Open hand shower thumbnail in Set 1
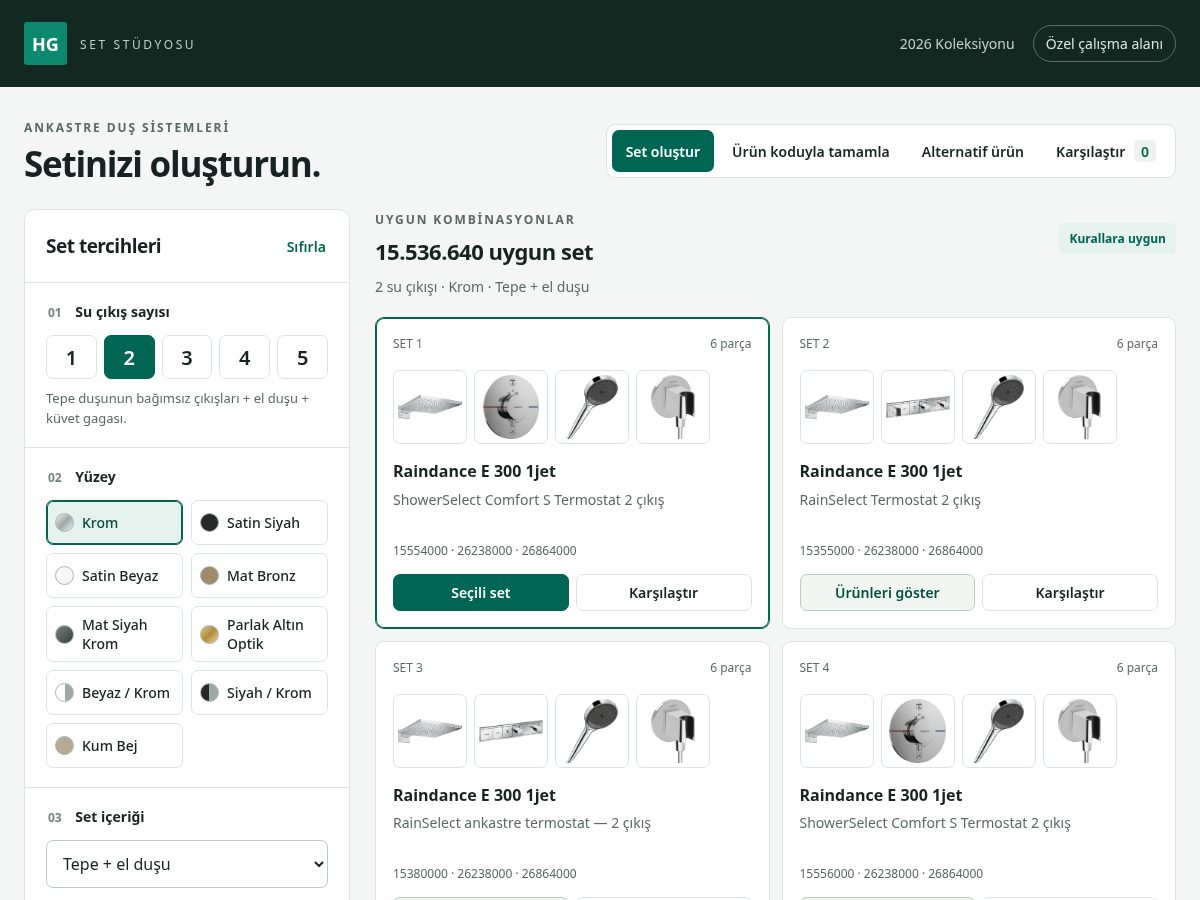This screenshot has width=1200, height=900. coord(592,407)
